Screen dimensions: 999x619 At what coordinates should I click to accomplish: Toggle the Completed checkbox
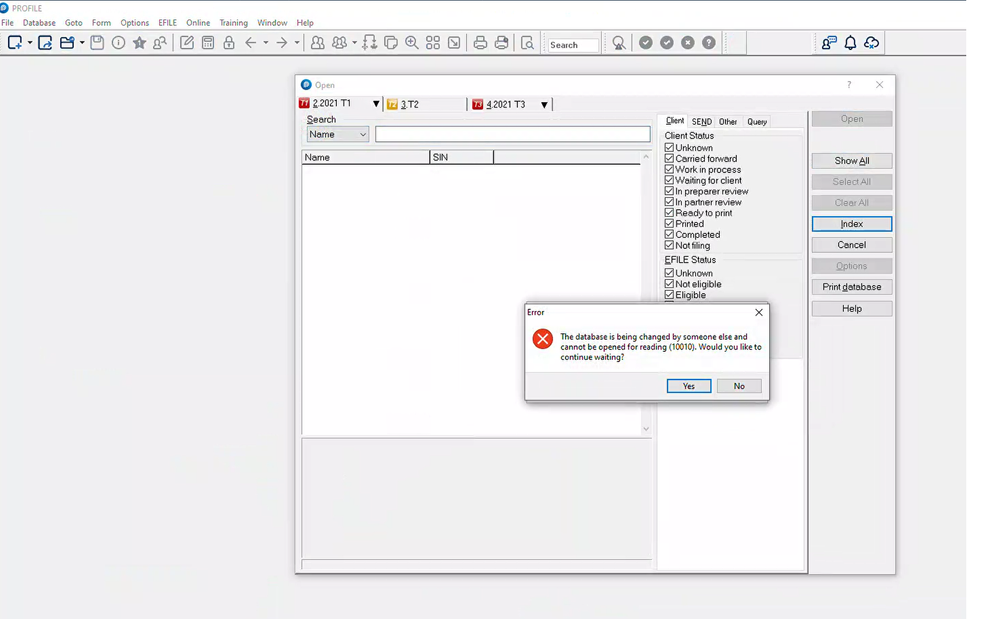669,234
